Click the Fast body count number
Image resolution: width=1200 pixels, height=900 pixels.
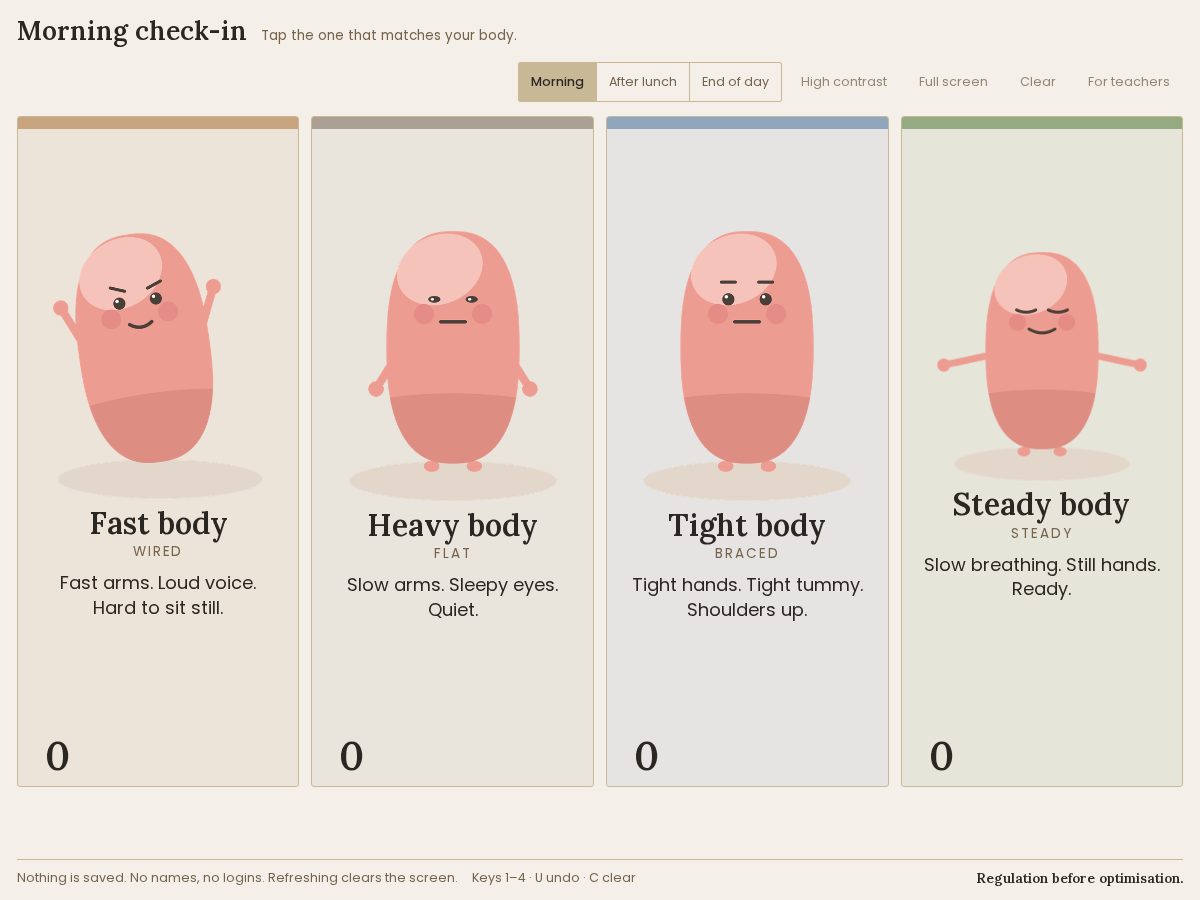pyautogui.click(x=58, y=756)
